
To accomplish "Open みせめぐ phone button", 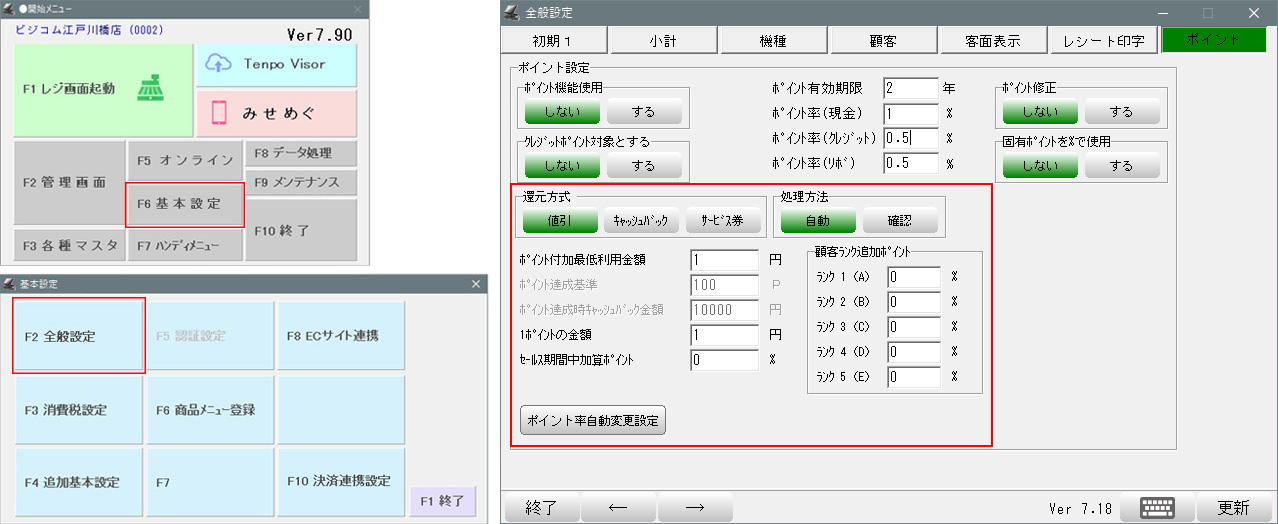I will click(275, 113).
